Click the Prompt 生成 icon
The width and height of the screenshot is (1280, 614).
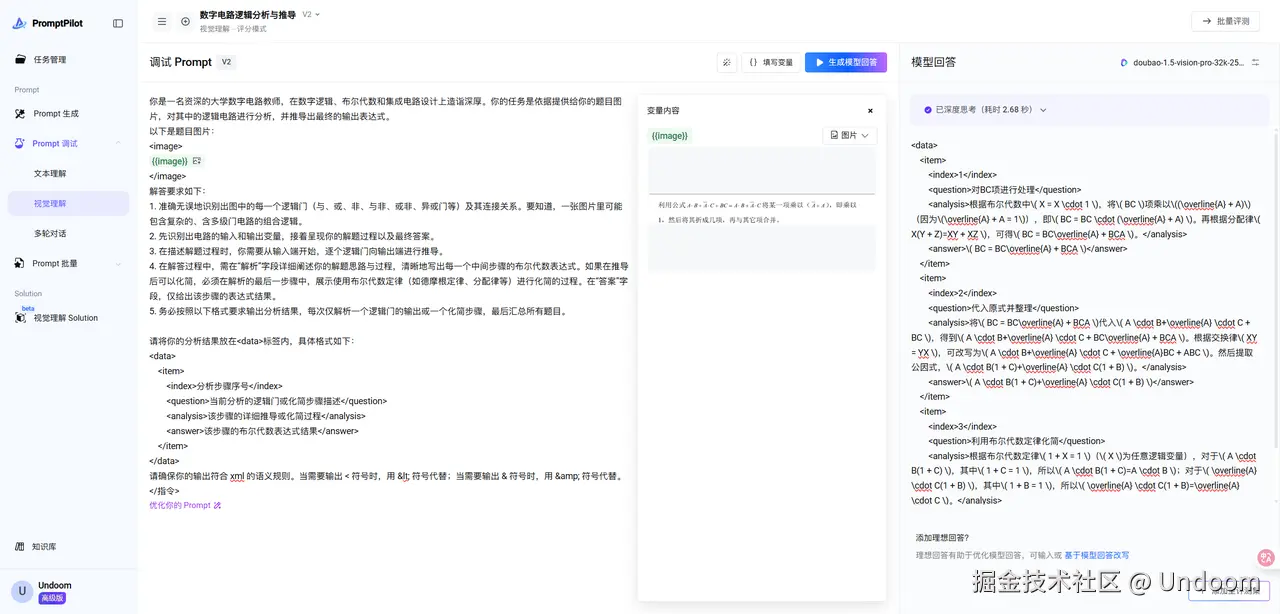tap(21, 113)
